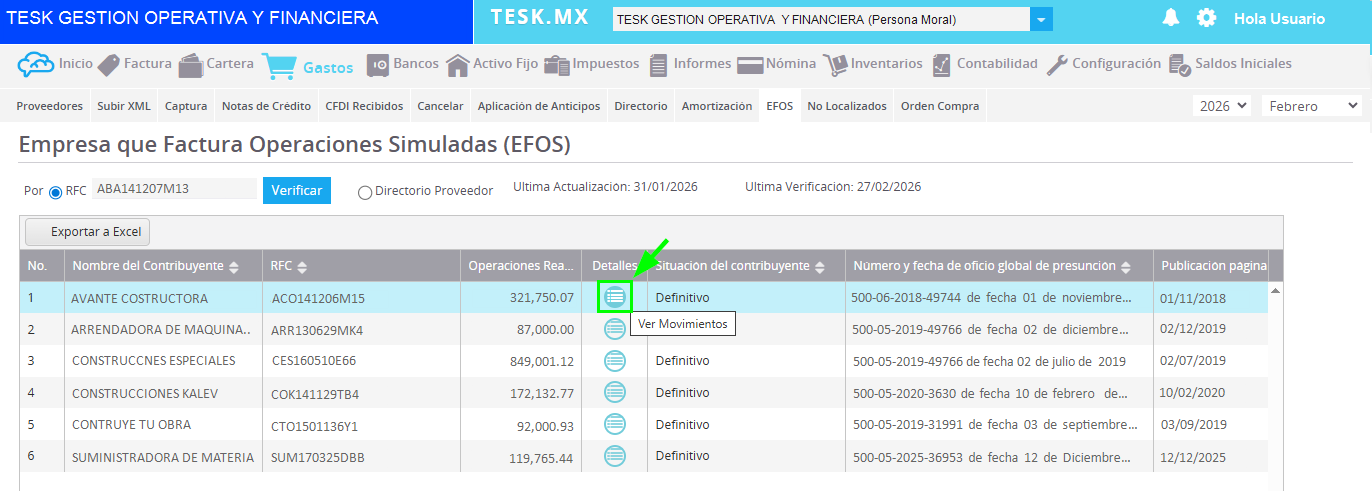The height and width of the screenshot is (491, 1372).
Task: Switch to Subir XML tab
Action: 124,106
